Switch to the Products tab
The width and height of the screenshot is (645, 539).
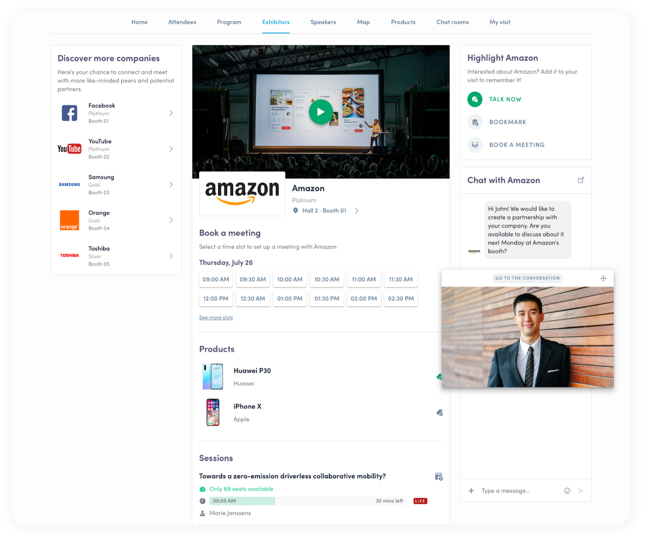tap(403, 22)
